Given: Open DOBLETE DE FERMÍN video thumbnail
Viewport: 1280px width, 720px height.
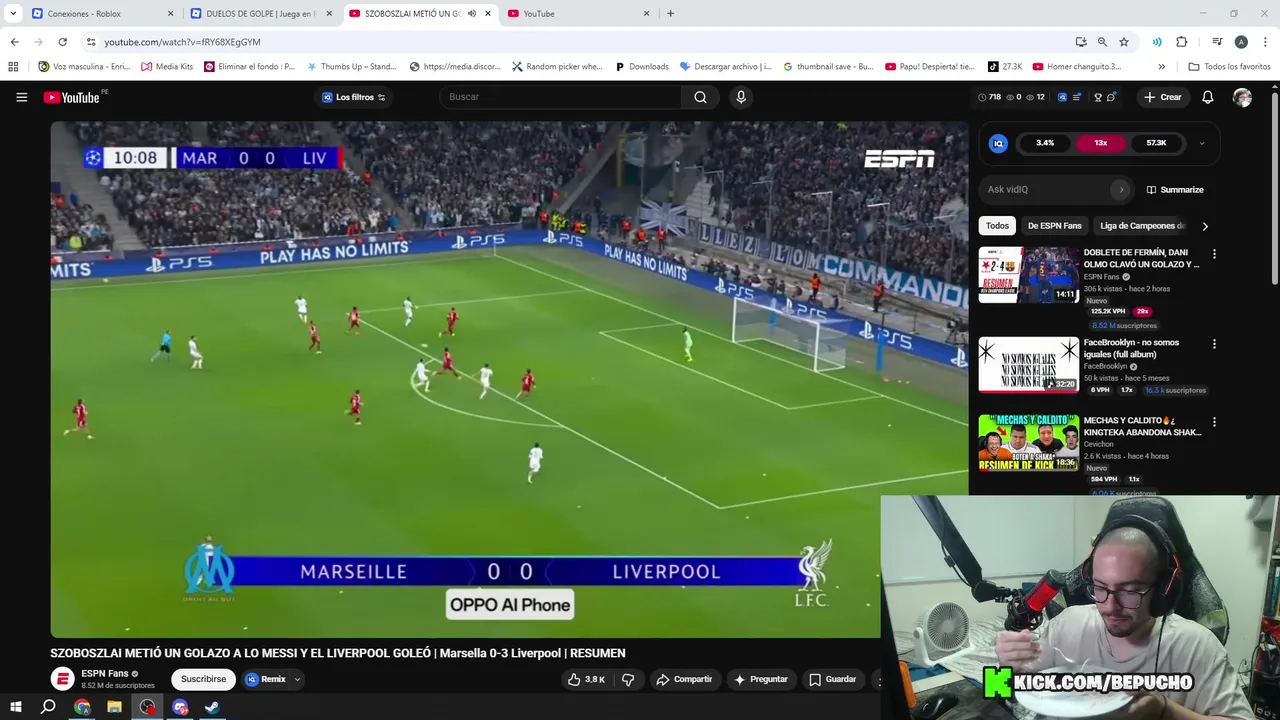Looking at the screenshot, I should coord(1028,274).
